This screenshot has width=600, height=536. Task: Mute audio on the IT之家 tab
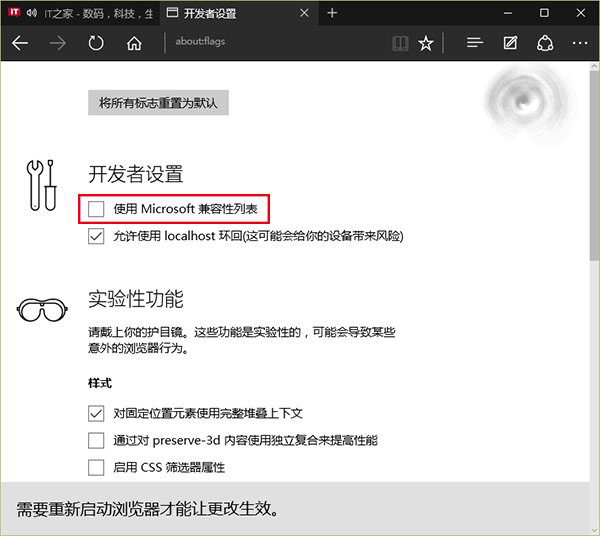tap(32, 13)
